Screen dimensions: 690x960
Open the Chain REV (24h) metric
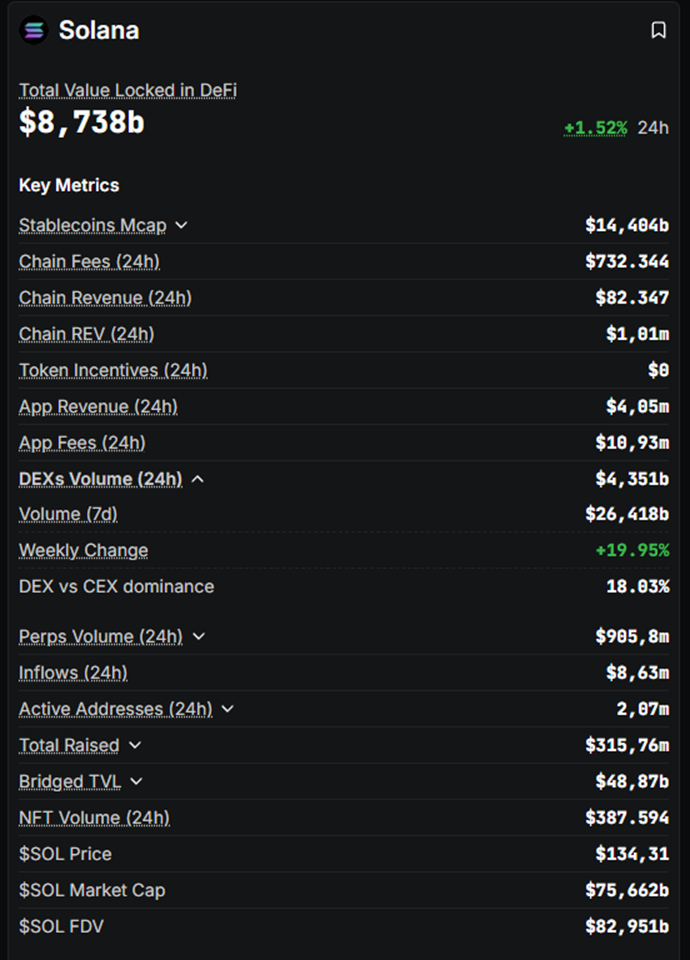tap(86, 333)
